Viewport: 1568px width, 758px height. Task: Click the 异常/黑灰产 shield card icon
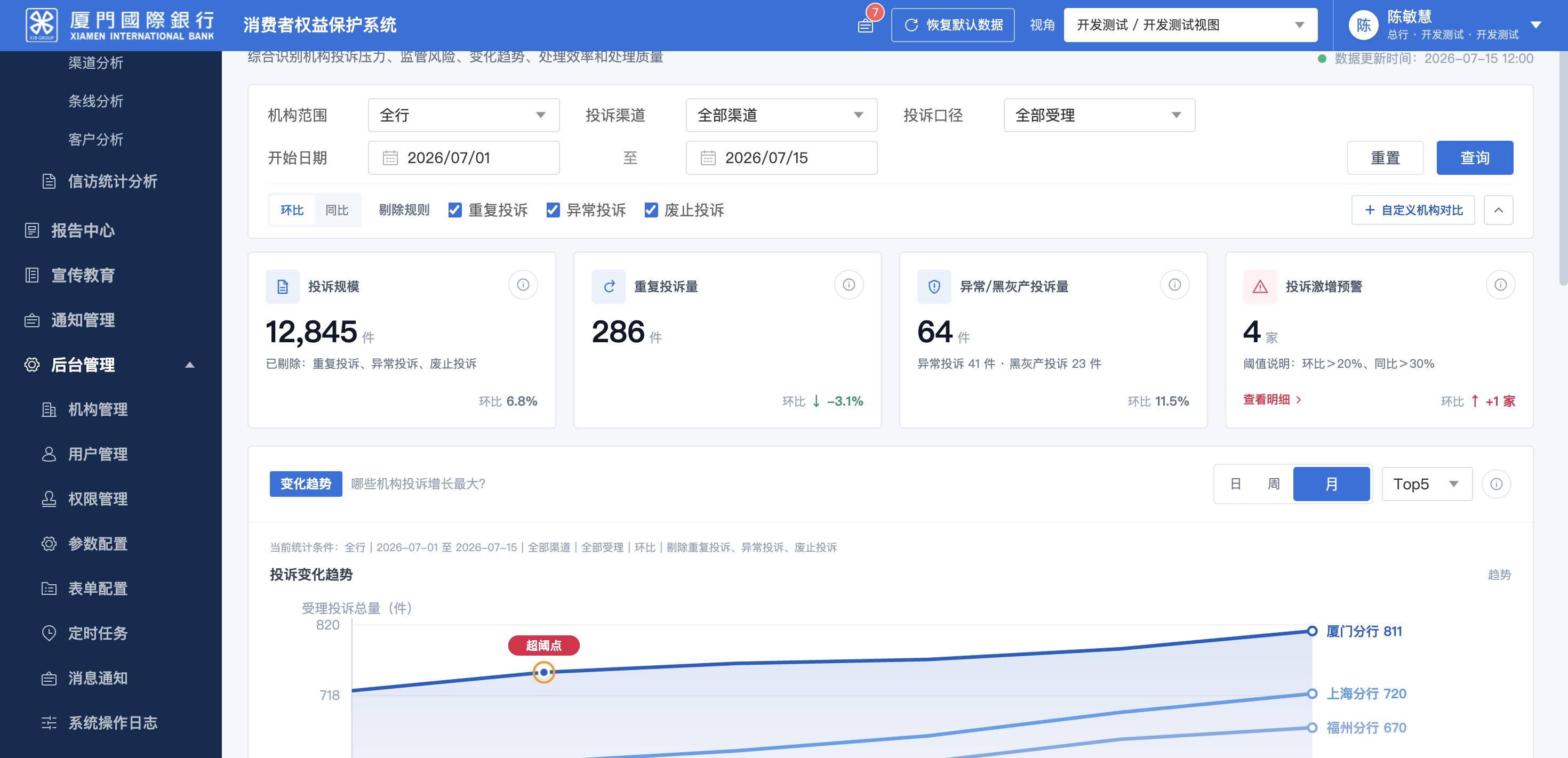(x=934, y=287)
